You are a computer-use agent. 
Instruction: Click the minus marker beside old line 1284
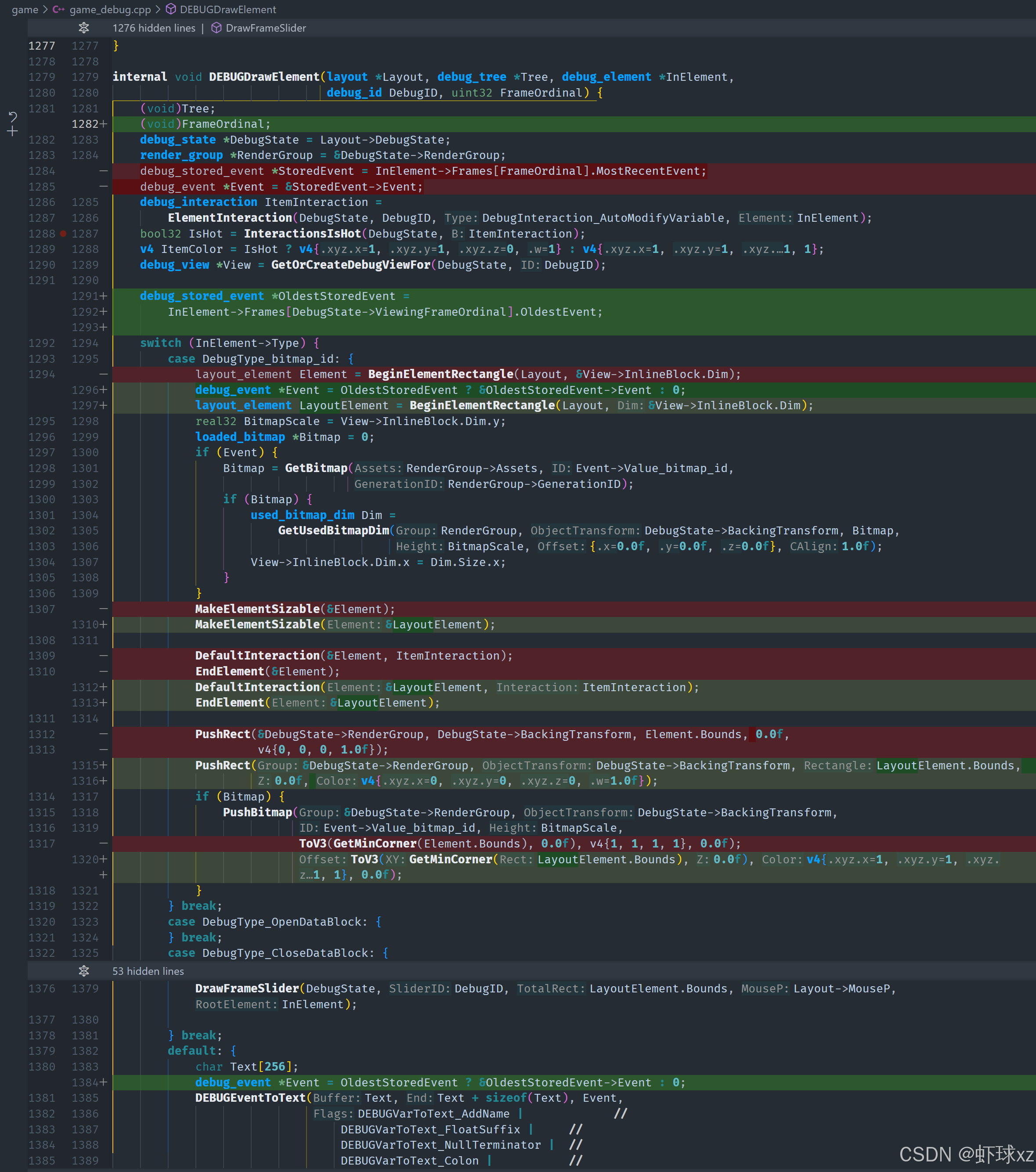104,171
